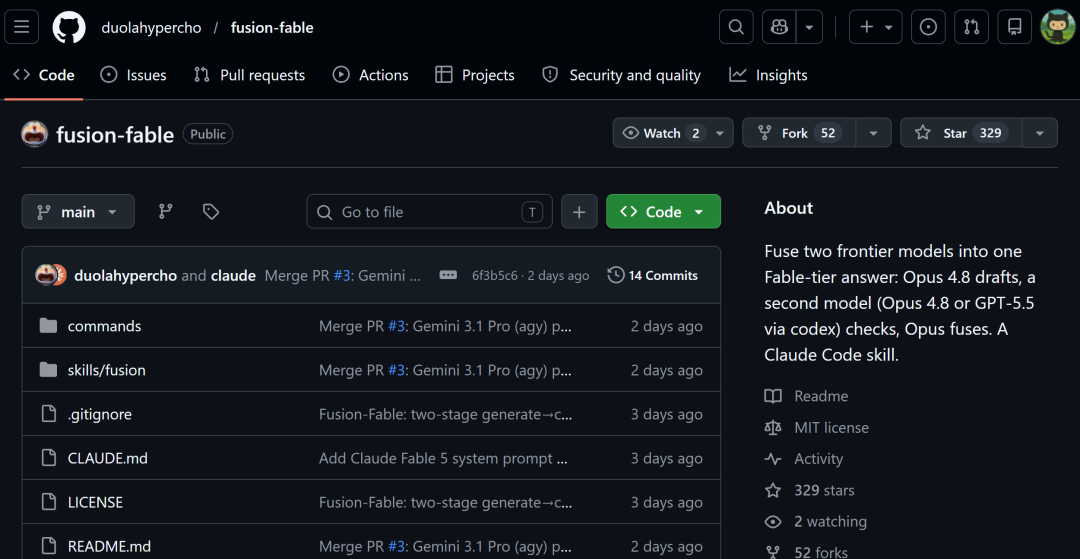Click the fusion-fable repository title
The height and width of the screenshot is (559, 1080).
click(x=115, y=135)
